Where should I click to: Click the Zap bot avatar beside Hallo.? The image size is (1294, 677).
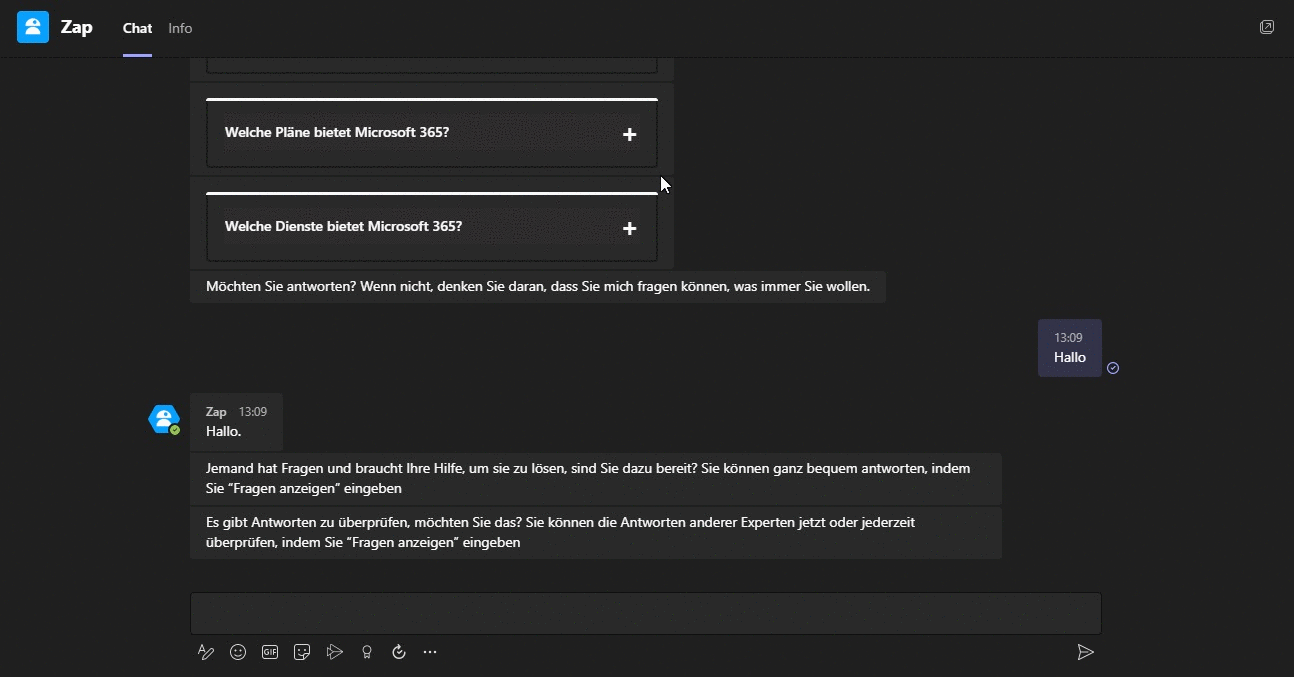click(164, 420)
